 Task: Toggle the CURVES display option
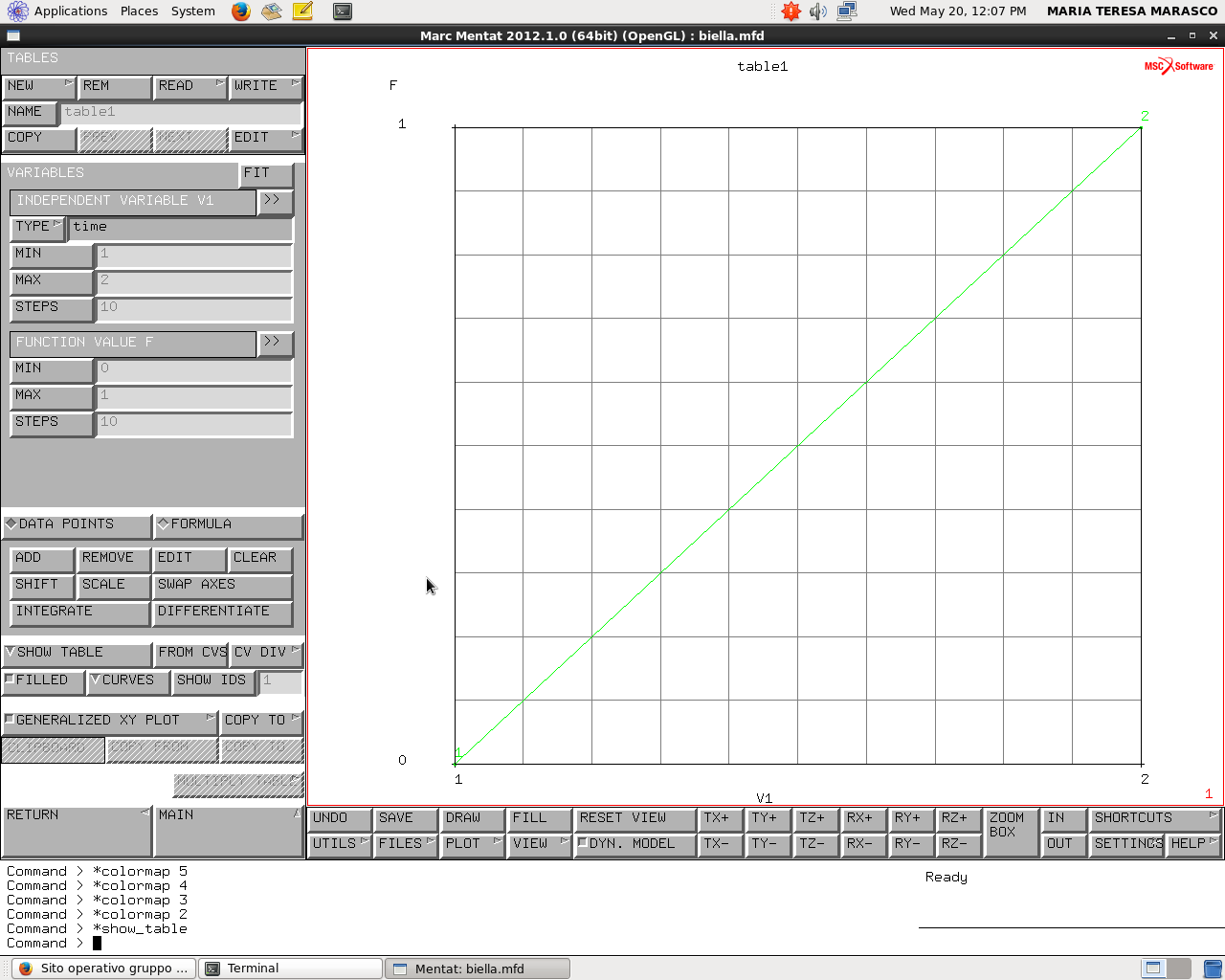tap(127, 681)
